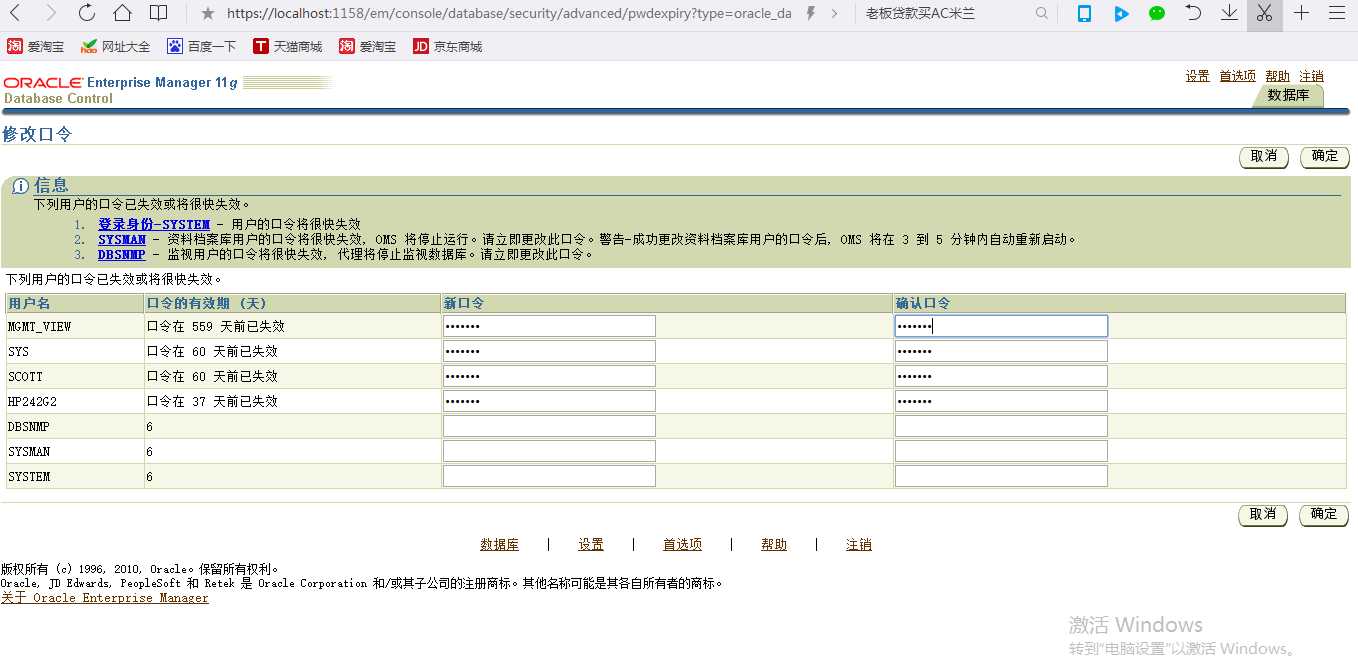Open 网址大全 bookmark
1358x670 pixels.
(x=115, y=47)
